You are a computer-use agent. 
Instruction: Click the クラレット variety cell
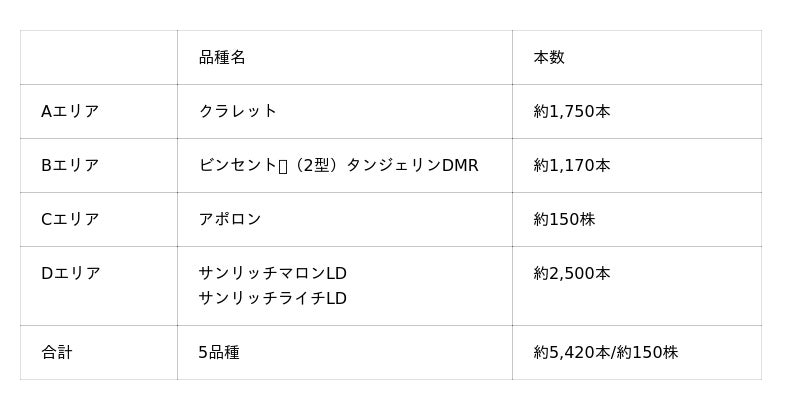[344, 112]
